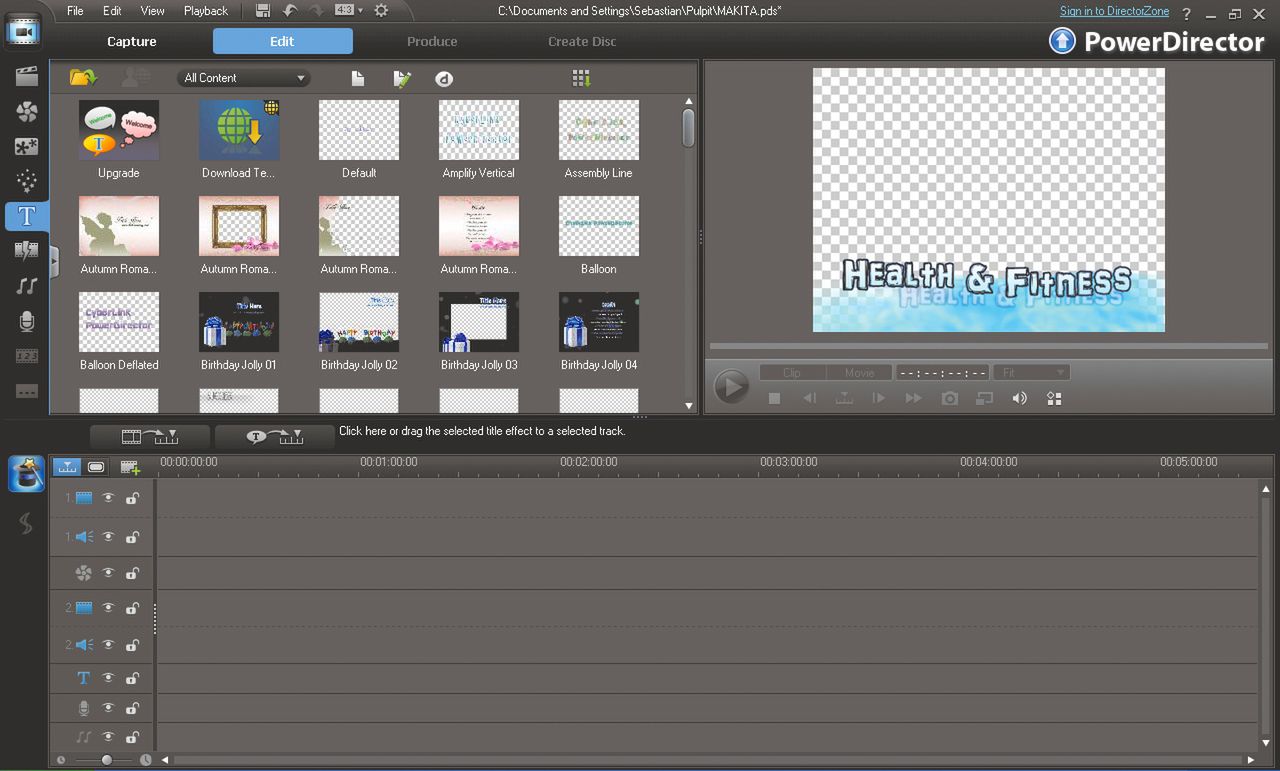This screenshot has width=1280, height=771.
Task: Take a snapshot with the camera icon
Action: click(949, 398)
